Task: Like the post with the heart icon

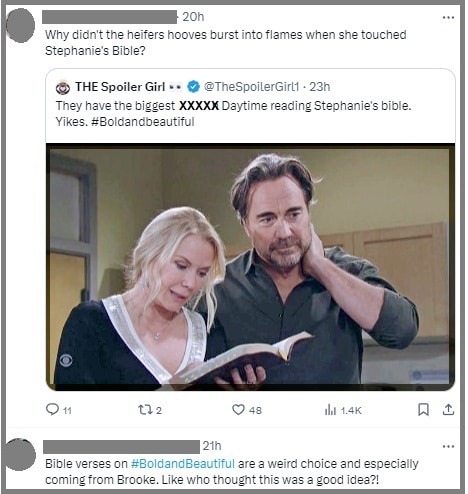Action: point(238,410)
